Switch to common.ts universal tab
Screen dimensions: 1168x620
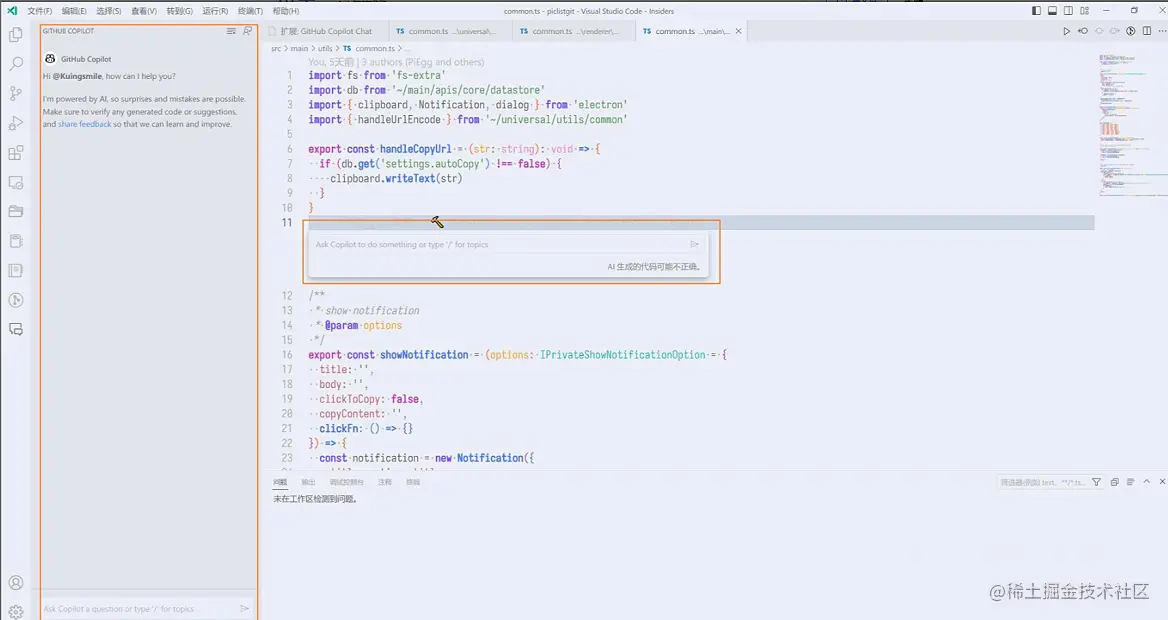pos(451,31)
